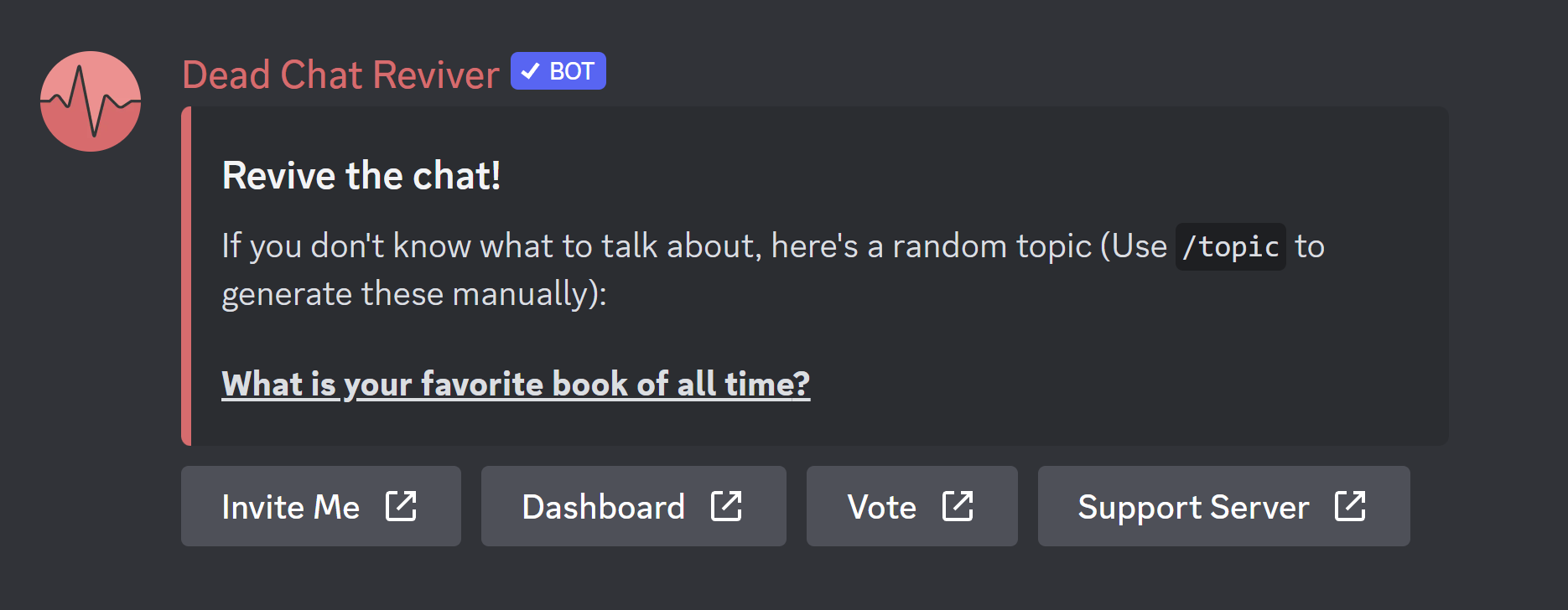Open the Dead Chat Reviver username profile
The width and height of the screenshot is (1568, 610).
point(340,75)
